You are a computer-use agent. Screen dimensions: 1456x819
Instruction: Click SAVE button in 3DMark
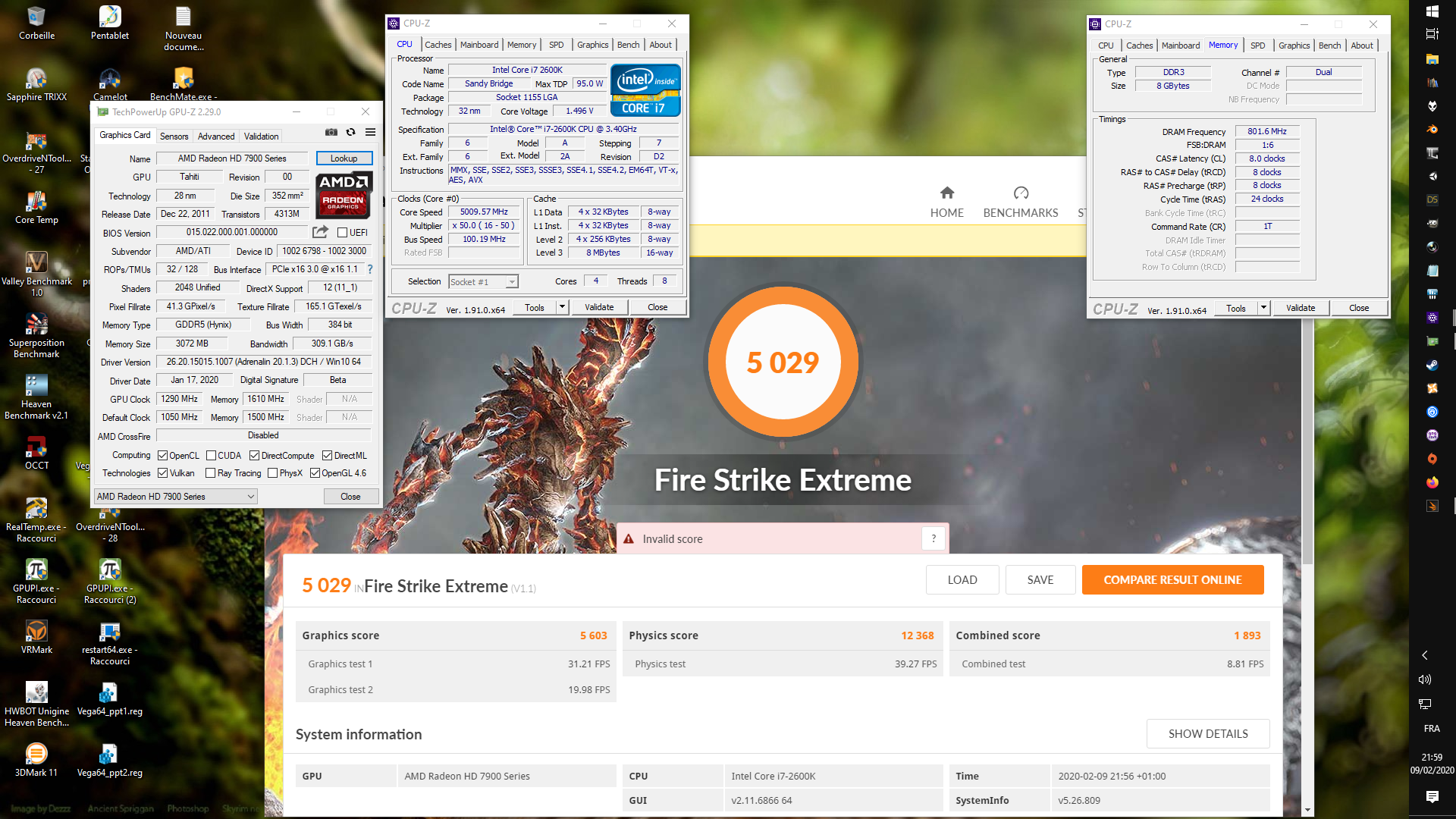pos(1040,580)
